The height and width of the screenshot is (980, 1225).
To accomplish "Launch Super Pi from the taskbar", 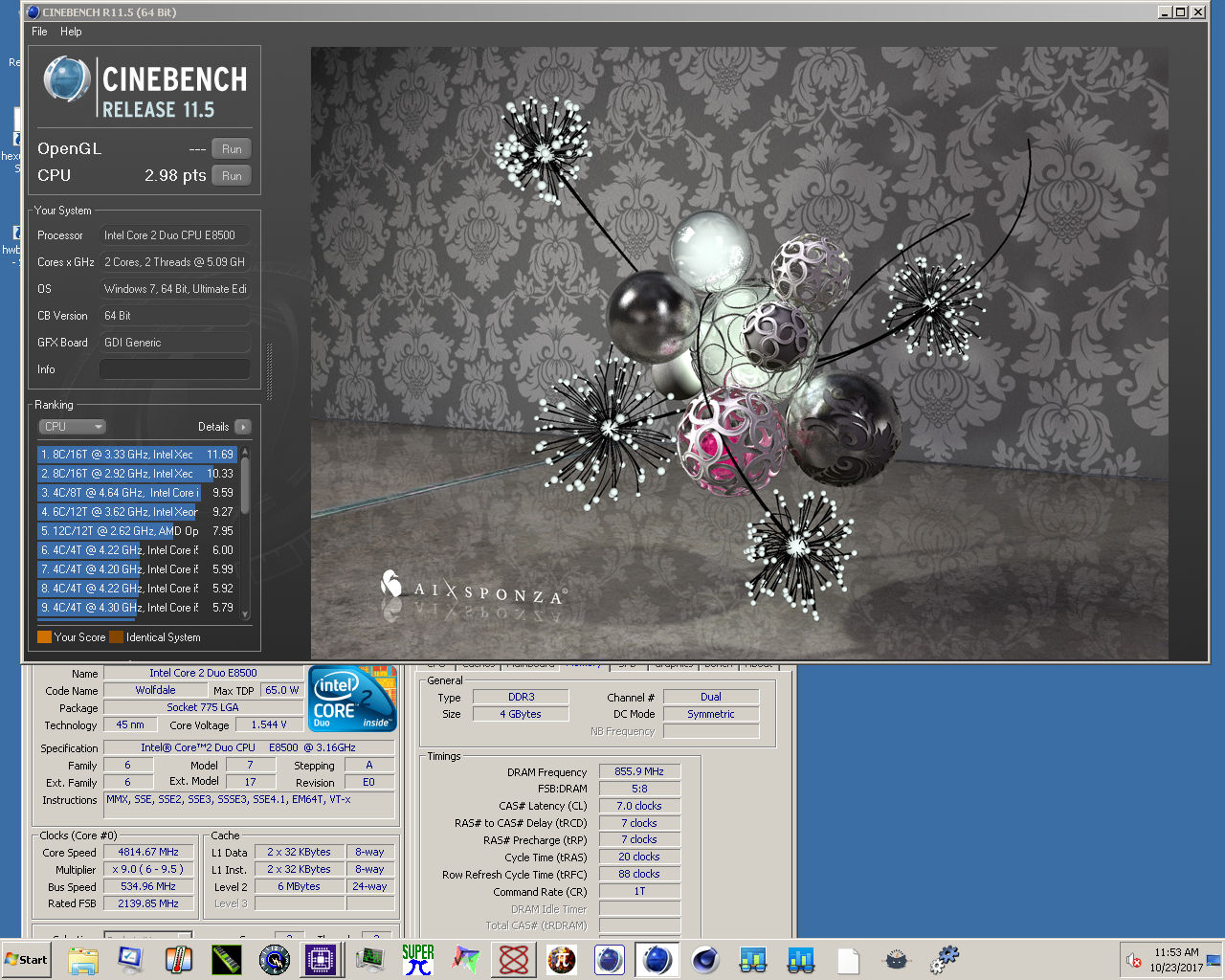I will (418, 960).
